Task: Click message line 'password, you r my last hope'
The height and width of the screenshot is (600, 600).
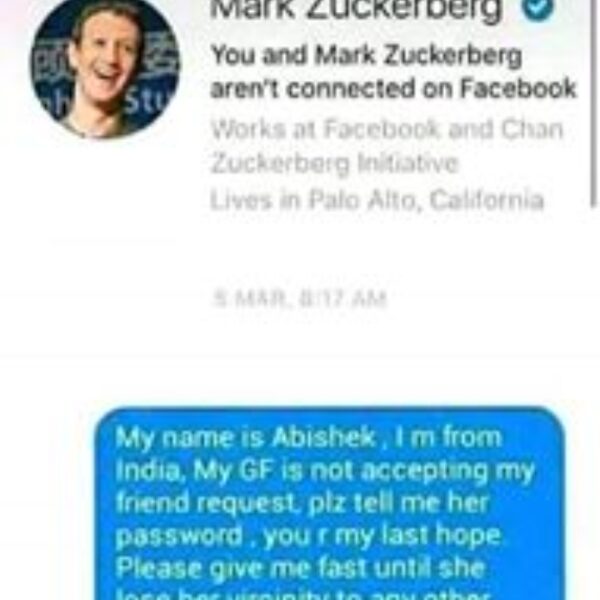Action: coord(308,536)
